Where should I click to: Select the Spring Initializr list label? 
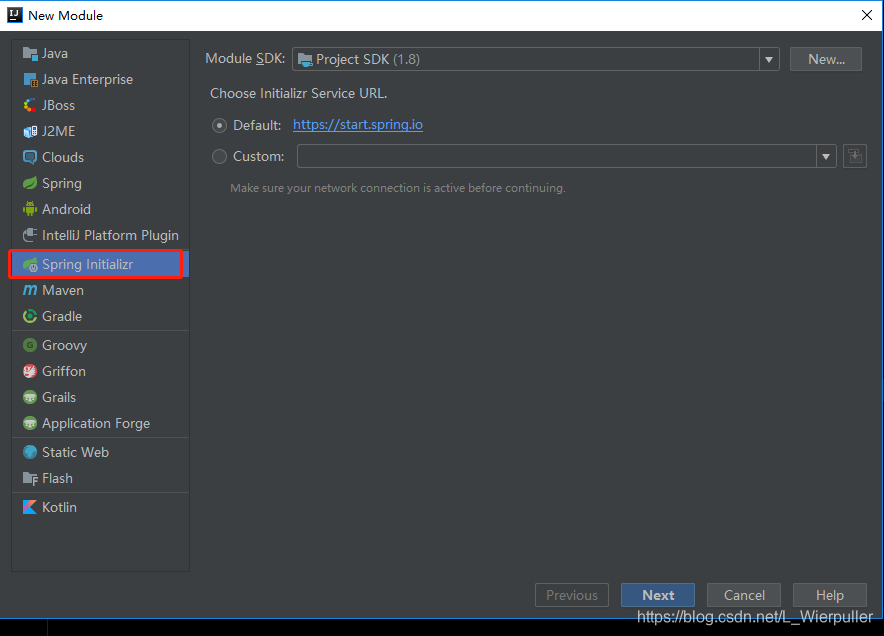point(87,264)
